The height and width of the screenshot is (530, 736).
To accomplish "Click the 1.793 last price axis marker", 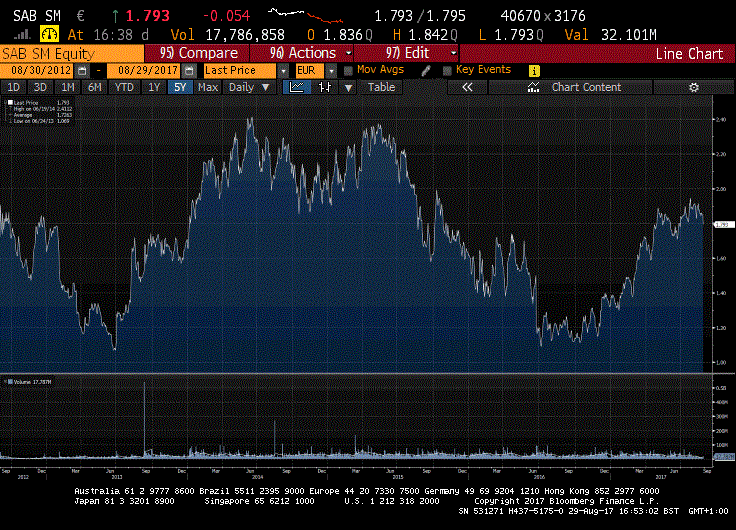I will coord(723,225).
